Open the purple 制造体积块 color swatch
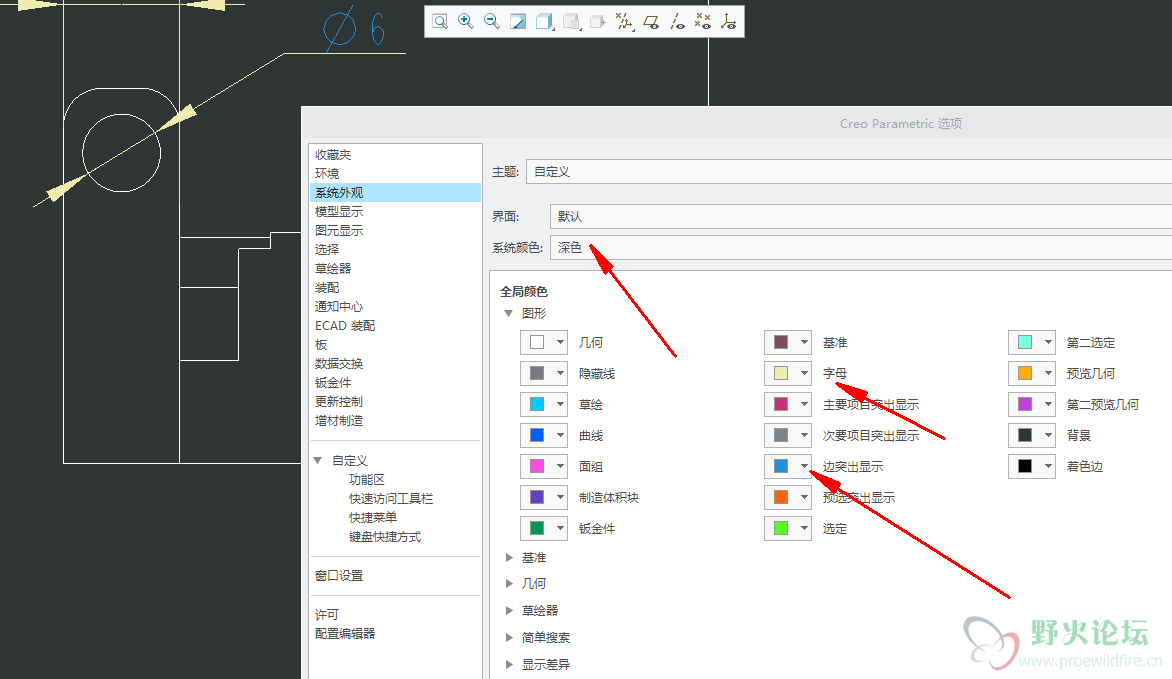This screenshot has width=1172, height=679. click(543, 497)
